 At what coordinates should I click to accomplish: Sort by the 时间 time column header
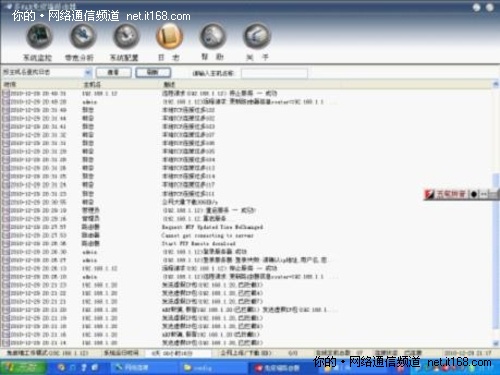[42, 84]
